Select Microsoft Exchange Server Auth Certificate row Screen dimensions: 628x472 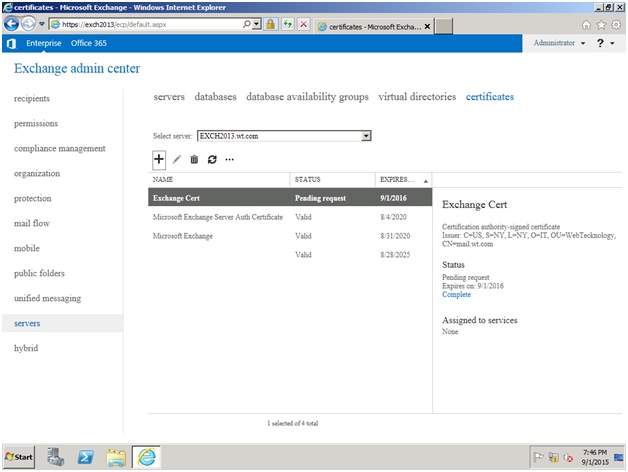pyautogui.click(x=290, y=217)
